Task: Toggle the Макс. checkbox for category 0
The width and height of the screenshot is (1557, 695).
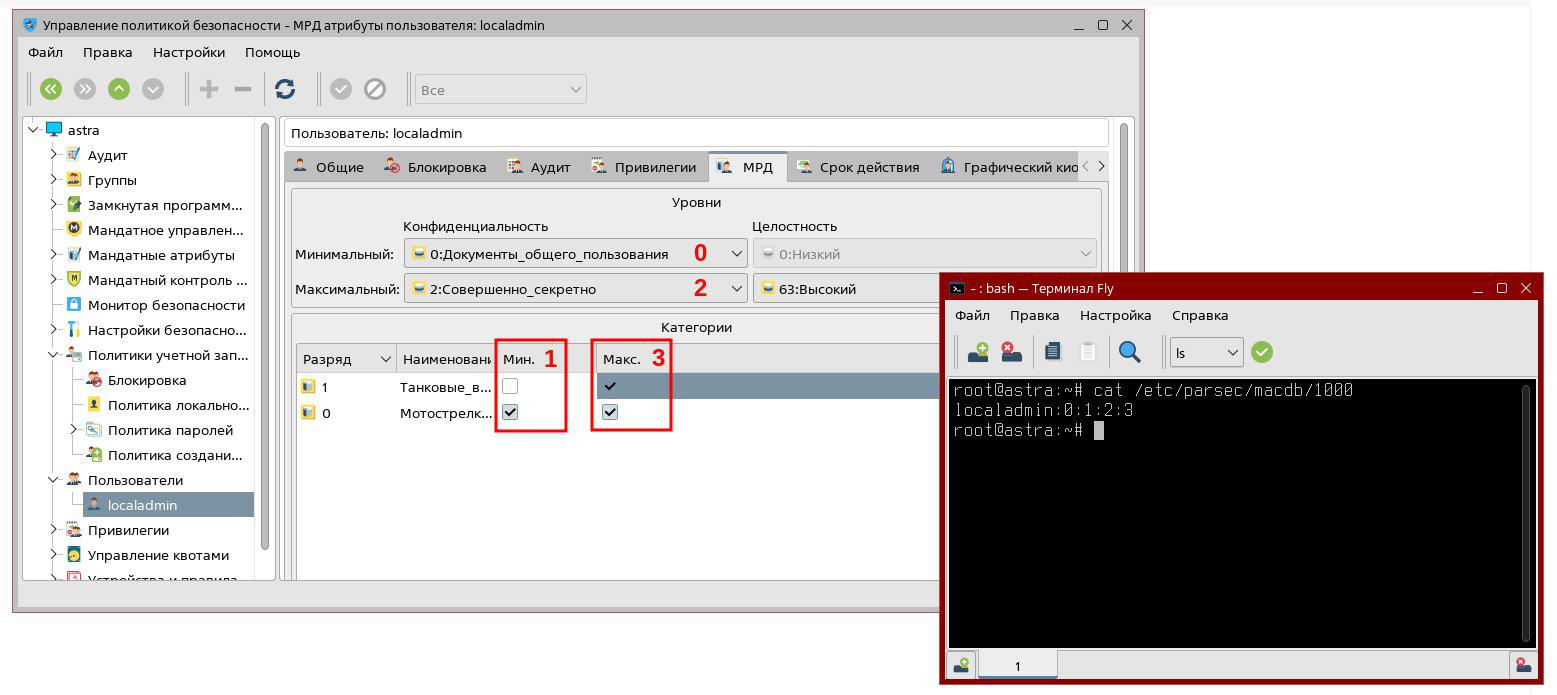Action: tap(610, 412)
